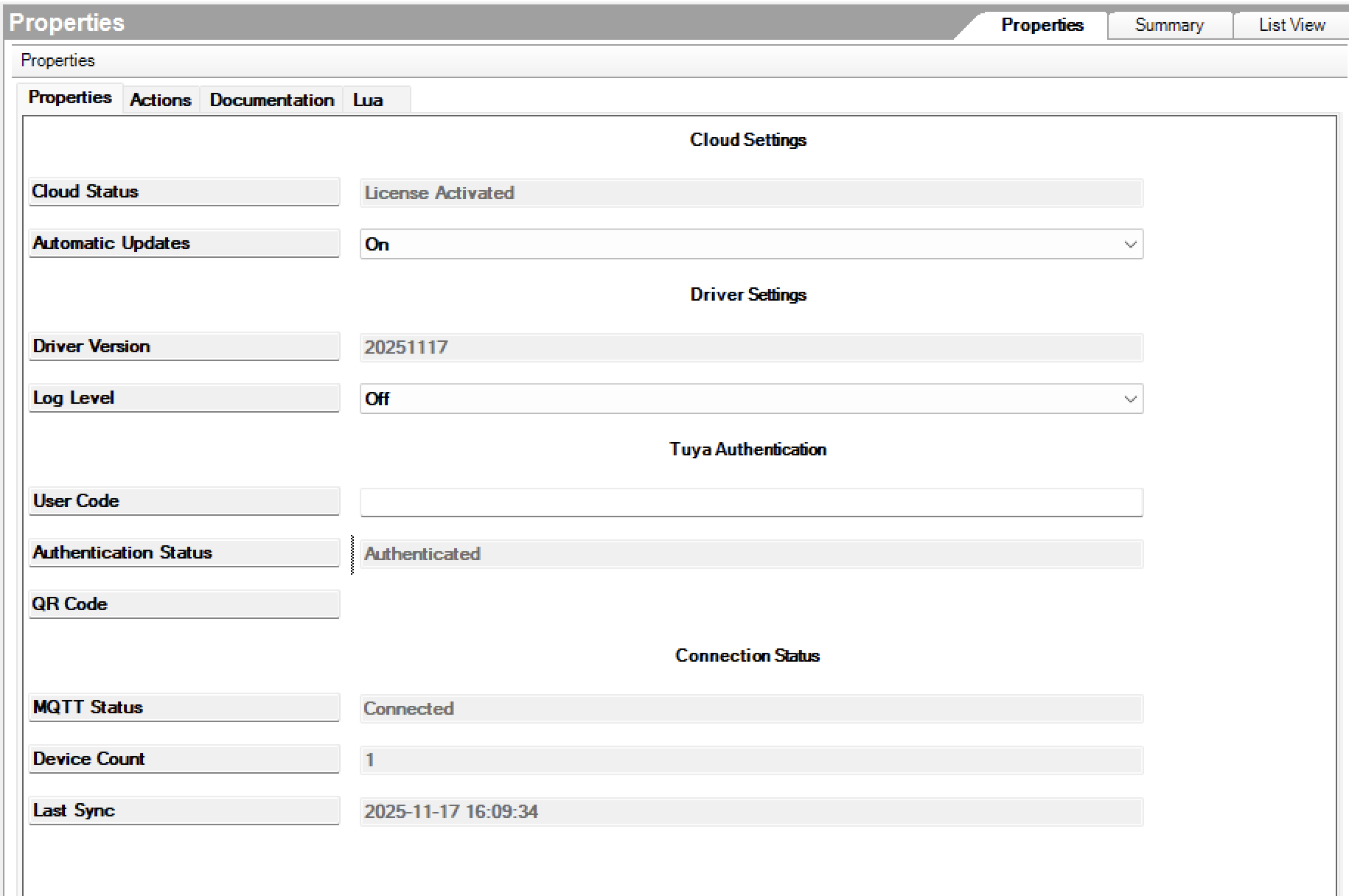Open the Actions tab

(x=160, y=100)
